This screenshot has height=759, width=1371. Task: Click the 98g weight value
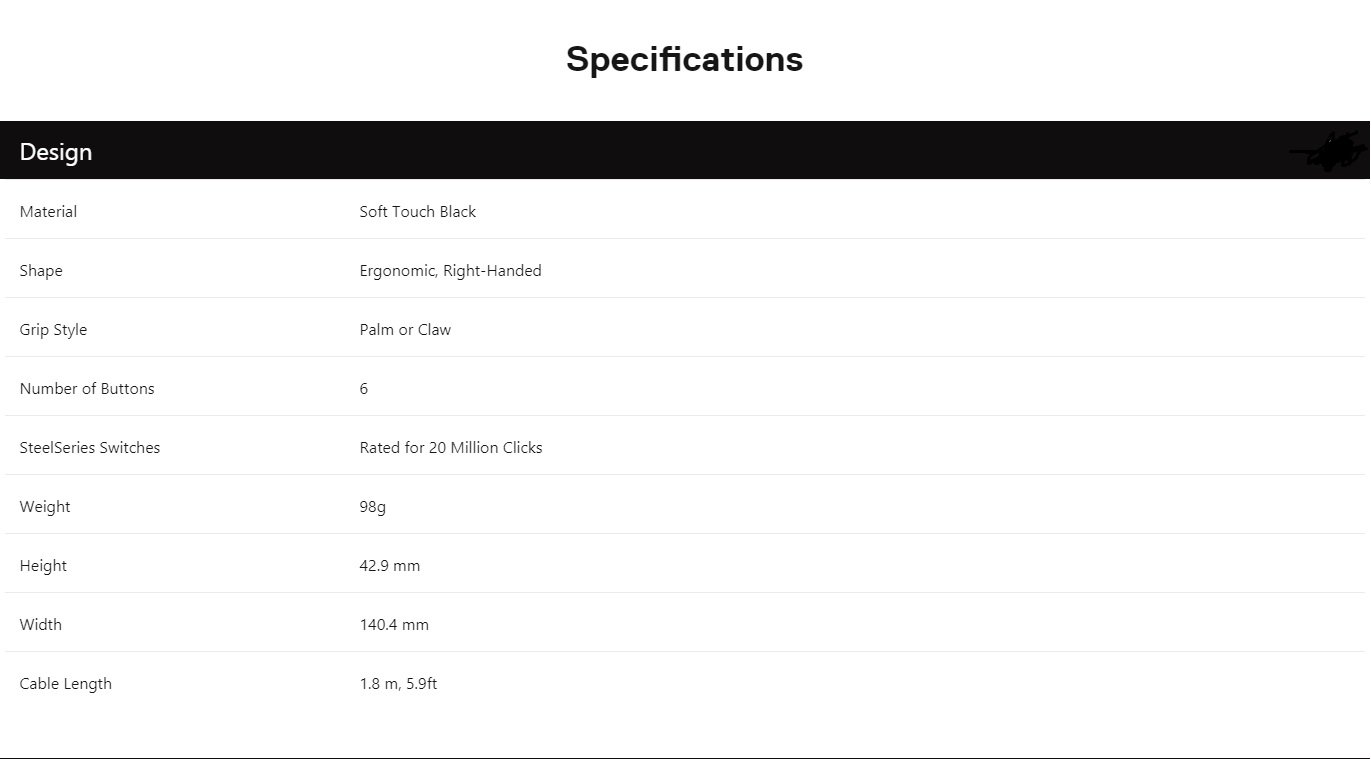[372, 507]
